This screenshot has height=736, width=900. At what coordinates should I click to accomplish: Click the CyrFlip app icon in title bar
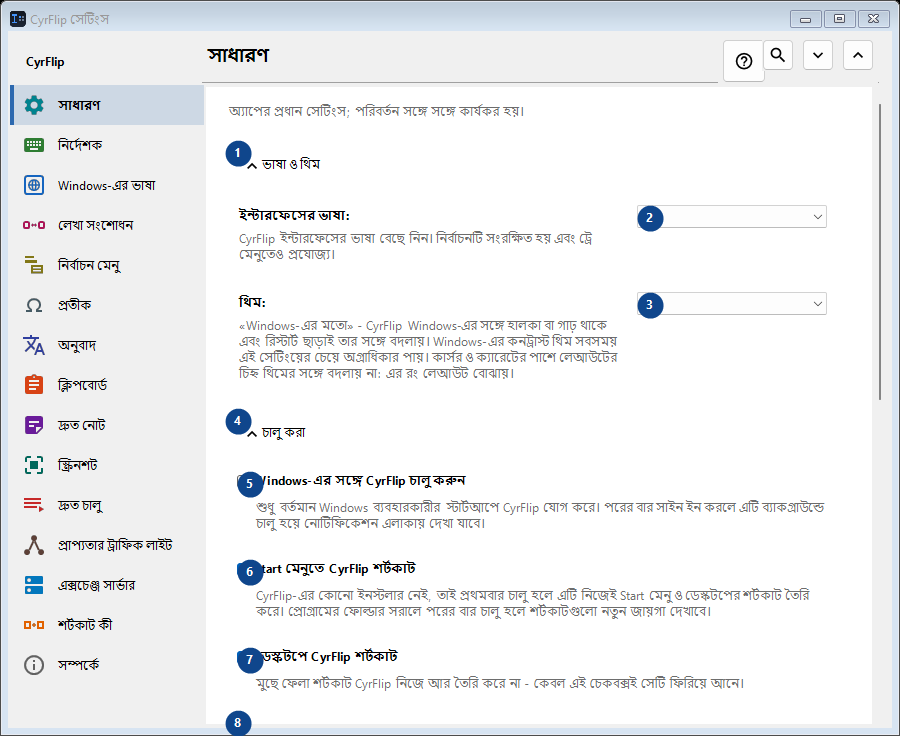coord(18,19)
